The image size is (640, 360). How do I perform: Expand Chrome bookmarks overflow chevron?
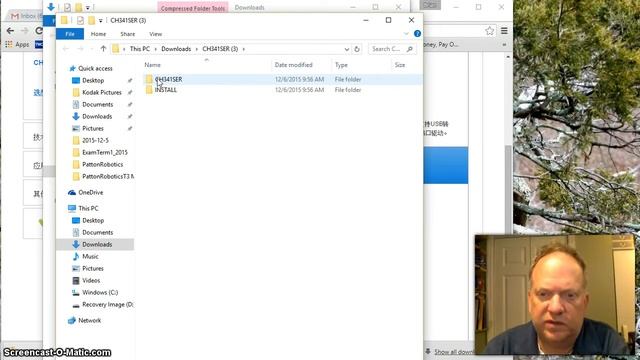504,44
